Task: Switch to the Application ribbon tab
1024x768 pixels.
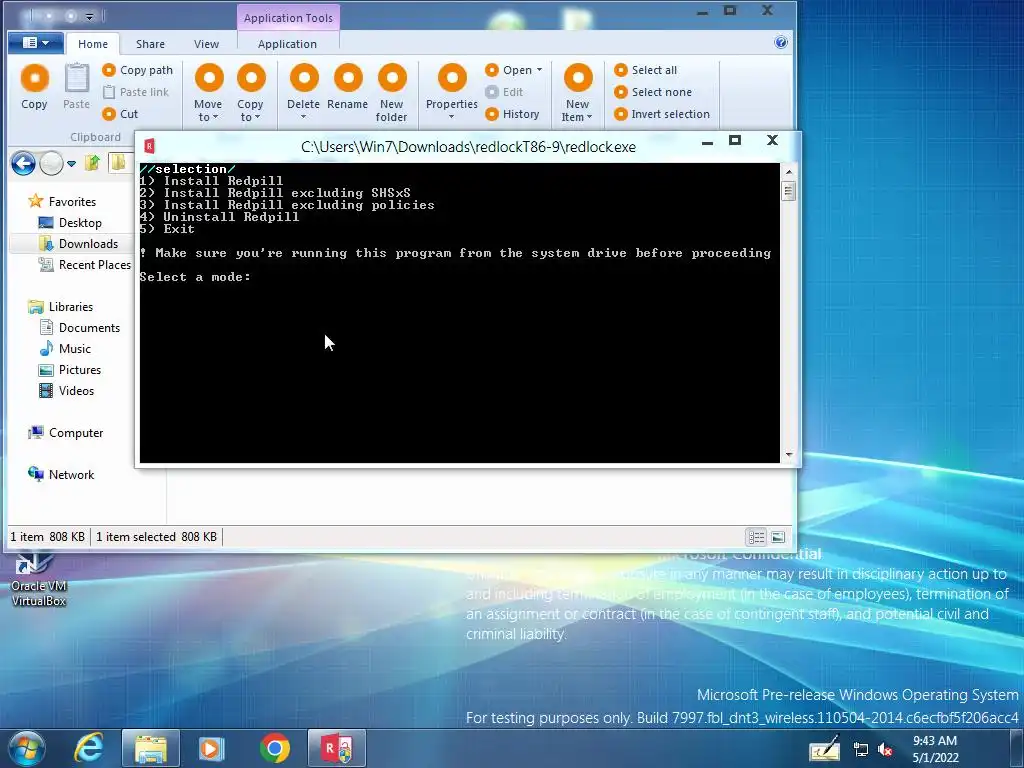Action: (x=287, y=44)
